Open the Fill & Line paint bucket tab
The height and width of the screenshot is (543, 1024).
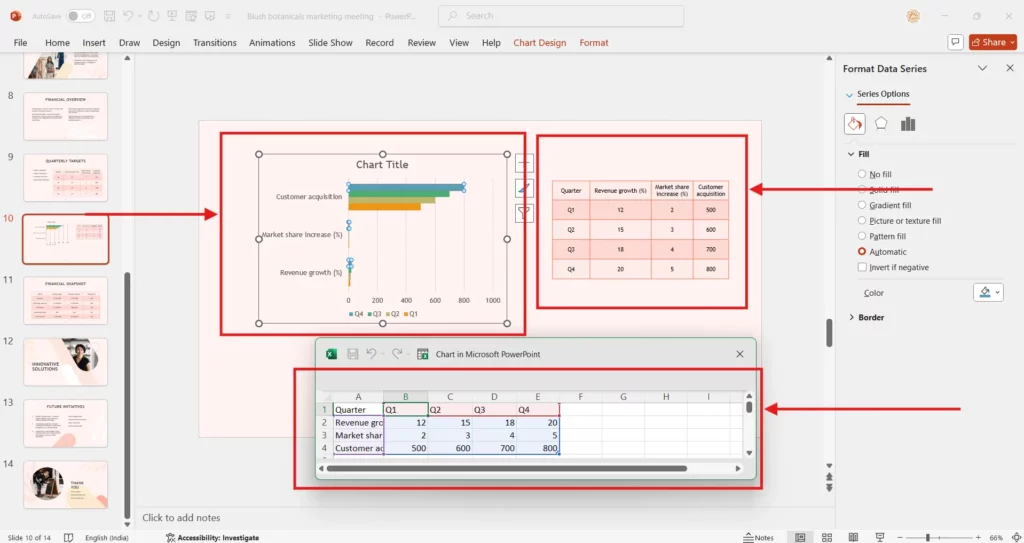coord(854,124)
